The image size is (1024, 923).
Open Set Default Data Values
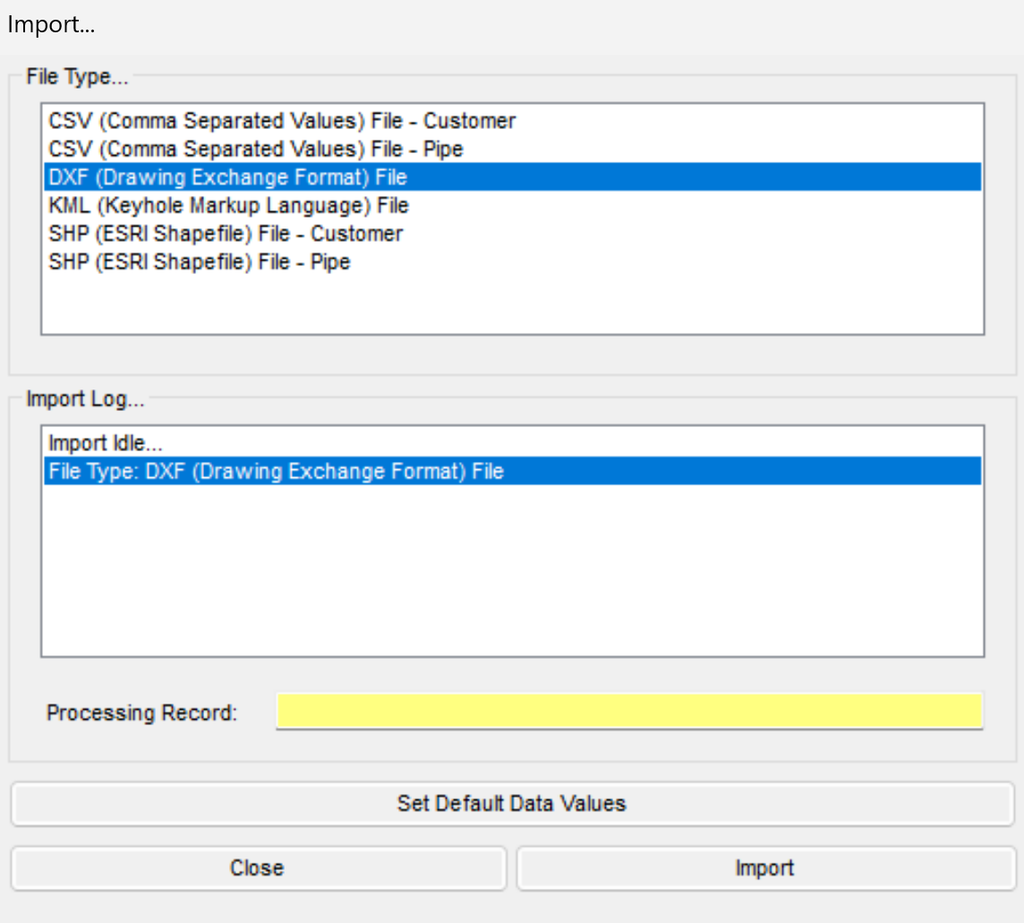pyautogui.click(x=513, y=803)
